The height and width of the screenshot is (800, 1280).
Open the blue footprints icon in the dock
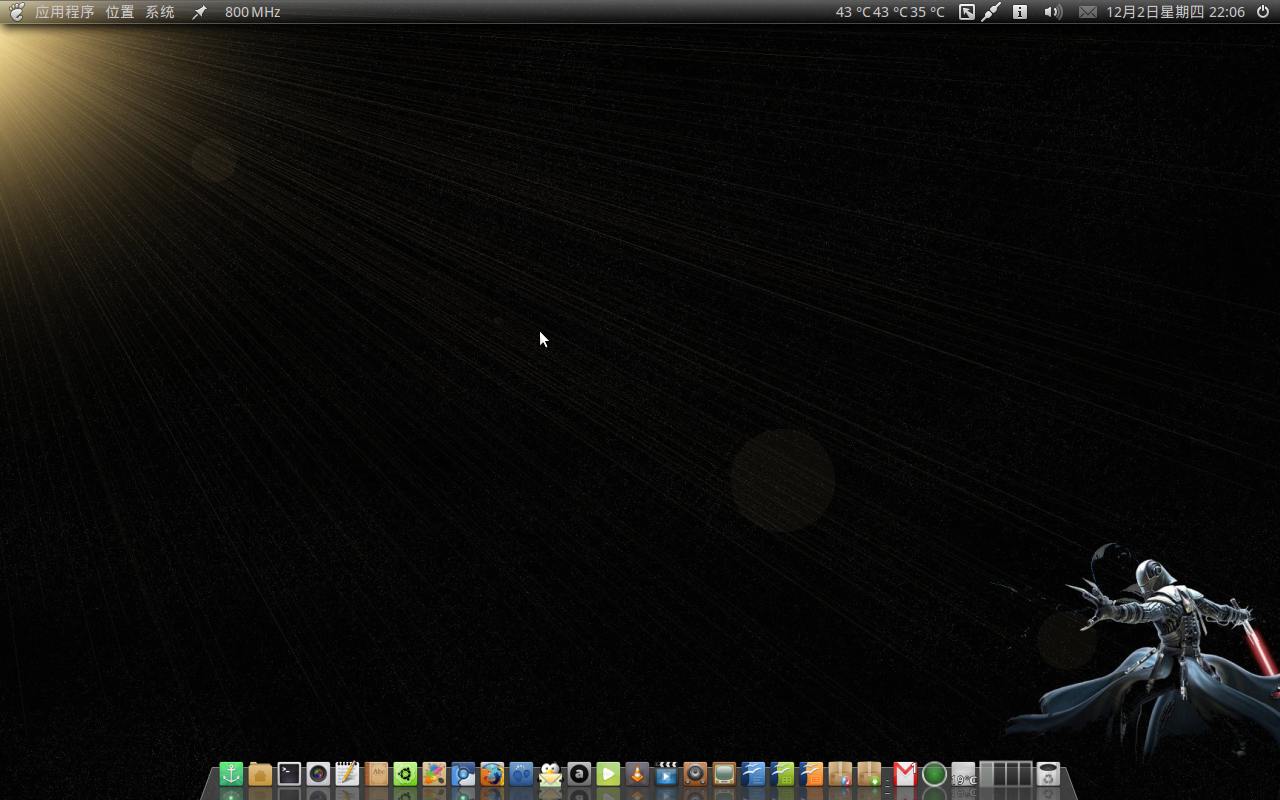(x=521, y=774)
